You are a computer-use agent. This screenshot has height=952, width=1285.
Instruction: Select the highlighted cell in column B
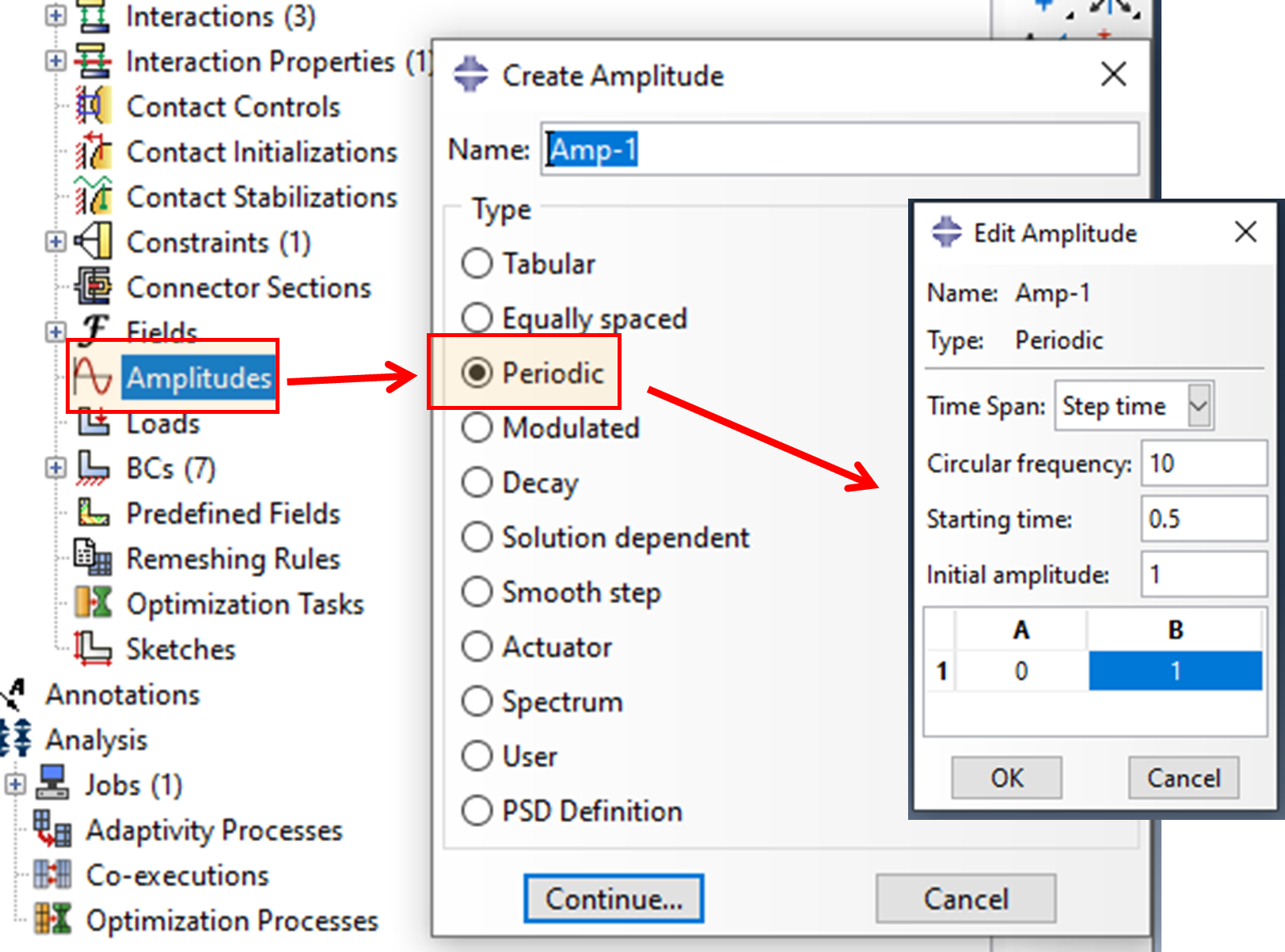coord(1174,670)
